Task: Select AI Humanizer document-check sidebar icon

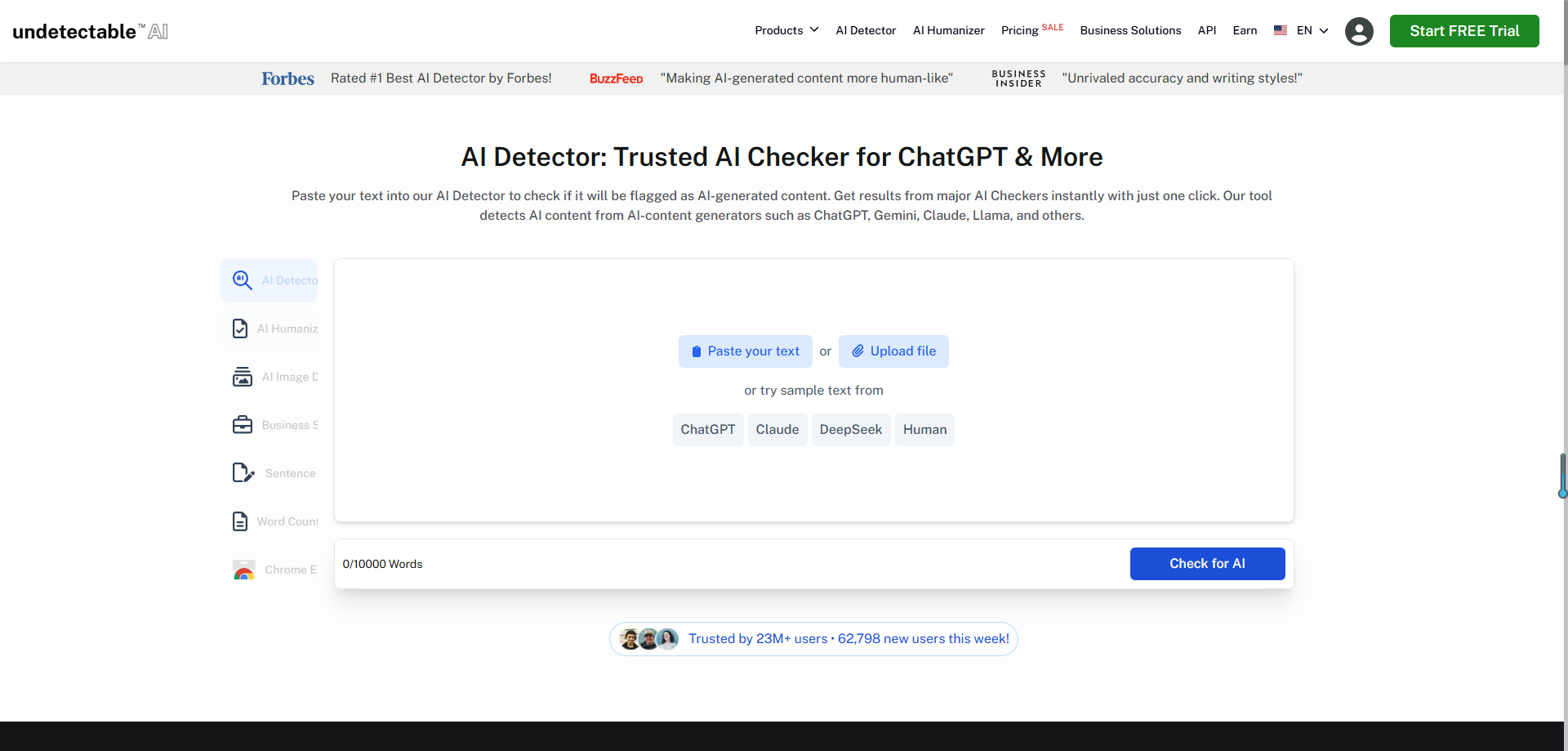Action: (x=240, y=329)
